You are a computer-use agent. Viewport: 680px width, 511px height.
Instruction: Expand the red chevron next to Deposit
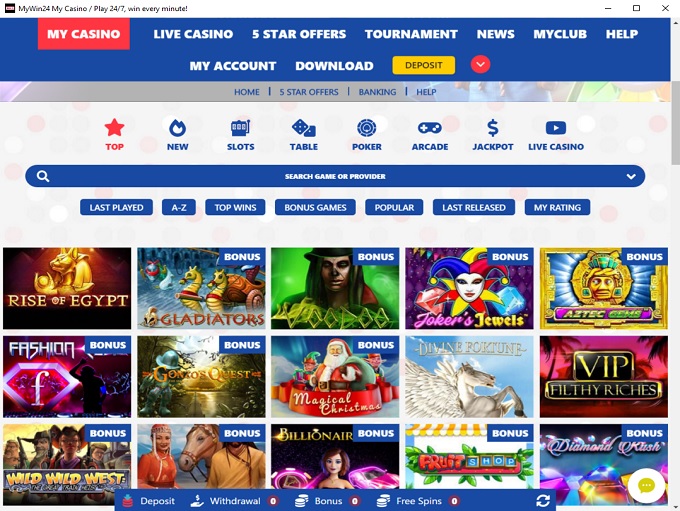pos(481,65)
